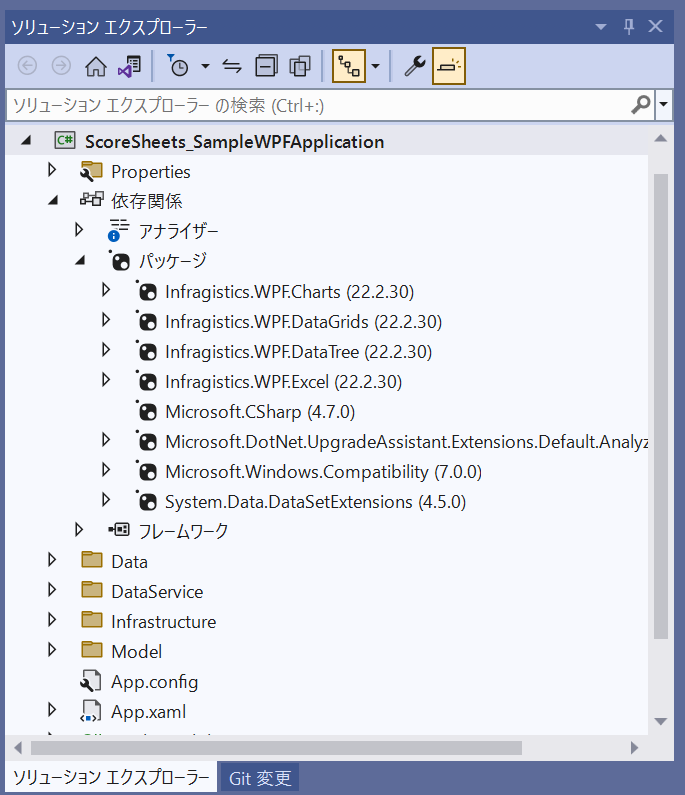685x795 pixels.
Task: Click the Infragistics.WPF.DataTree package icon
Action: click(147, 351)
